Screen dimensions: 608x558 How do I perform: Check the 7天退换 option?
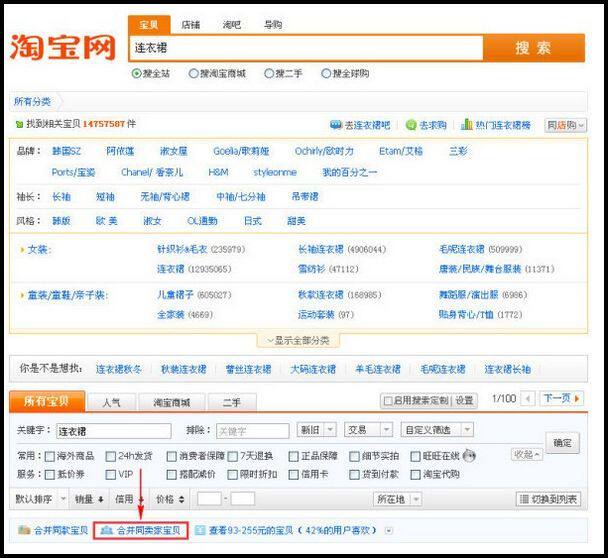(232, 456)
